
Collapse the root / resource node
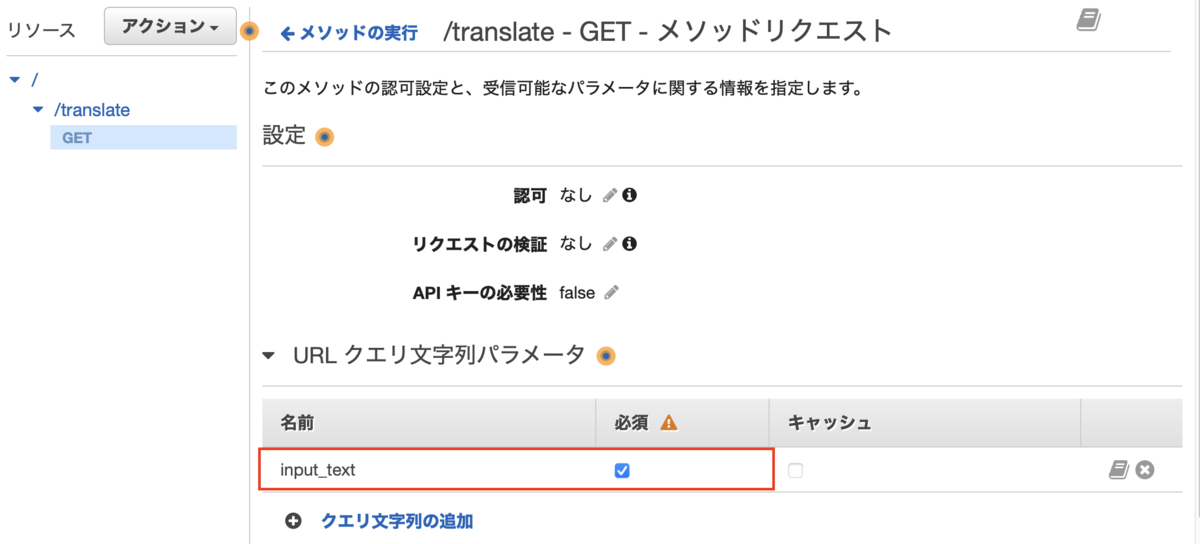pyautogui.click(x=14, y=79)
